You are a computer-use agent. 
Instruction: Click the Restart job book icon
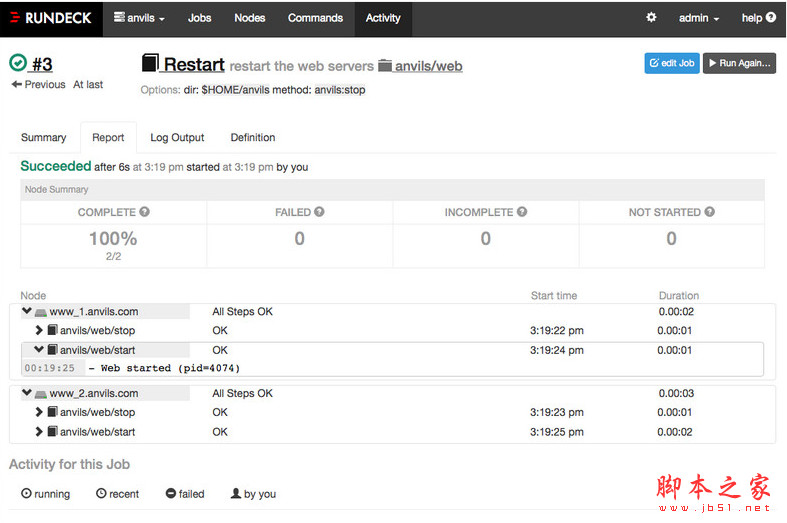click(150, 63)
